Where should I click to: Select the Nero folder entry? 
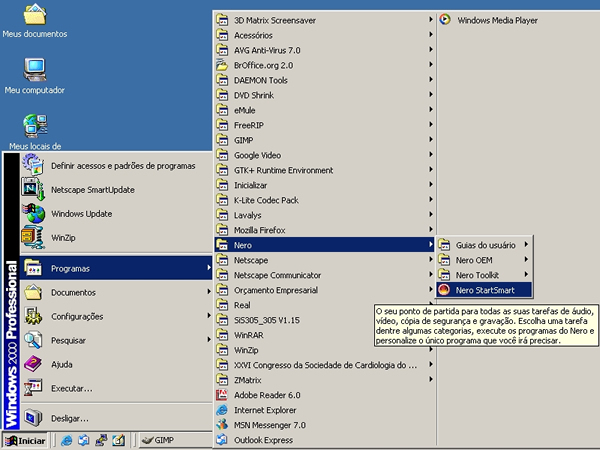(324, 245)
